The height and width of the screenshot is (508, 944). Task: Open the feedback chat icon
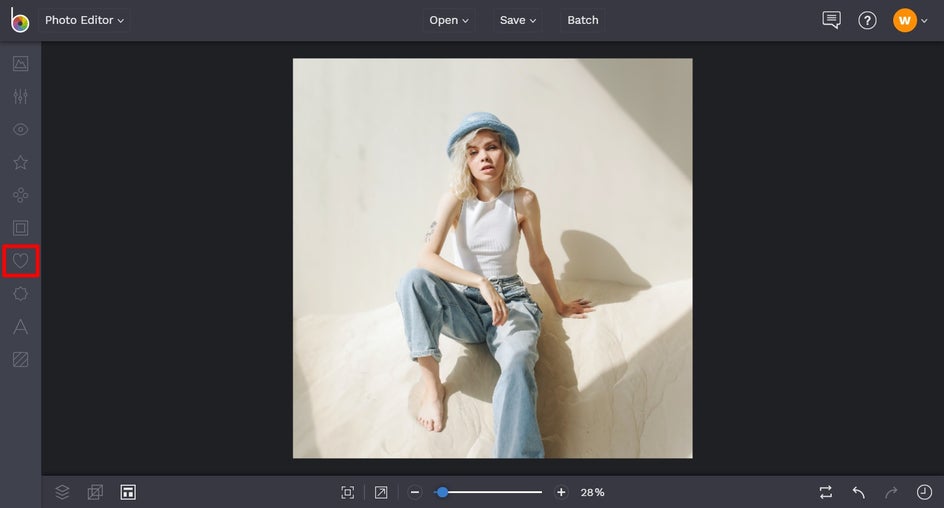831,20
